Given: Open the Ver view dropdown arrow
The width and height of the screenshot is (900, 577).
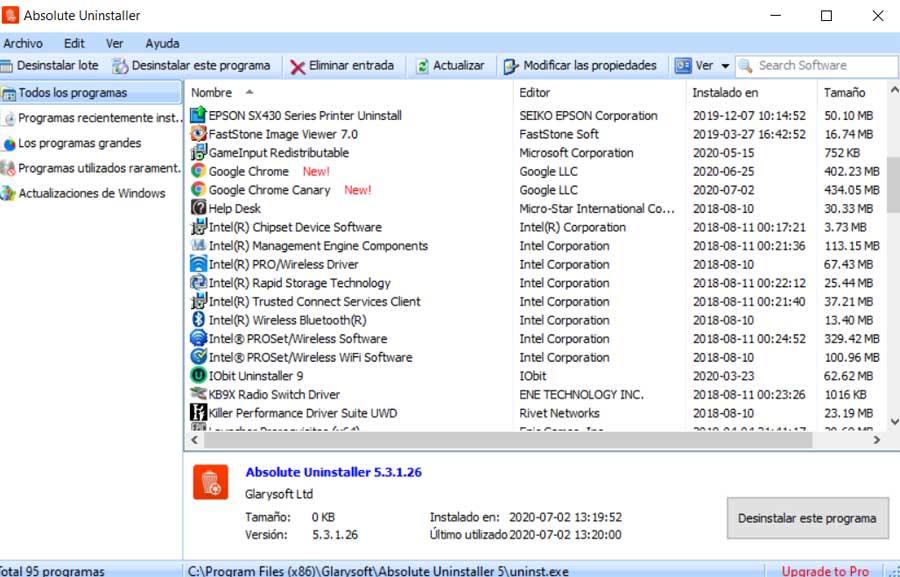Looking at the screenshot, I should click(x=725, y=66).
